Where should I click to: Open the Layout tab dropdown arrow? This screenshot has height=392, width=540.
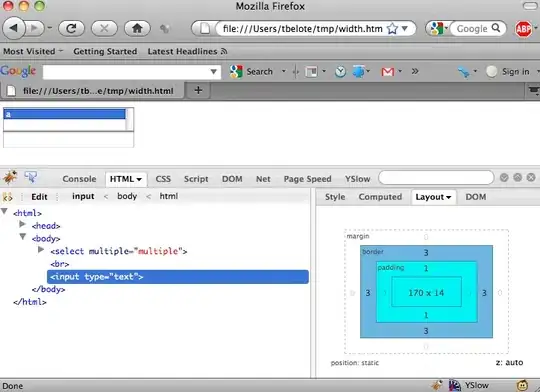click(448, 197)
